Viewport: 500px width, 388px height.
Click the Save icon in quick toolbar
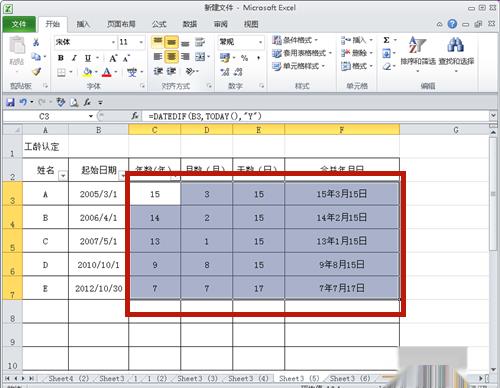(x=10, y=102)
